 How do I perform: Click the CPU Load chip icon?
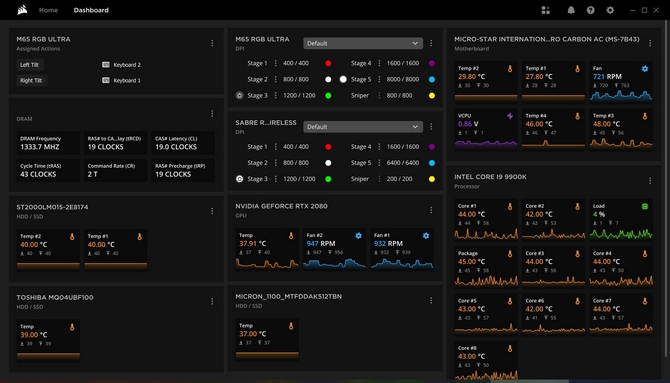click(x=645, y=206)
